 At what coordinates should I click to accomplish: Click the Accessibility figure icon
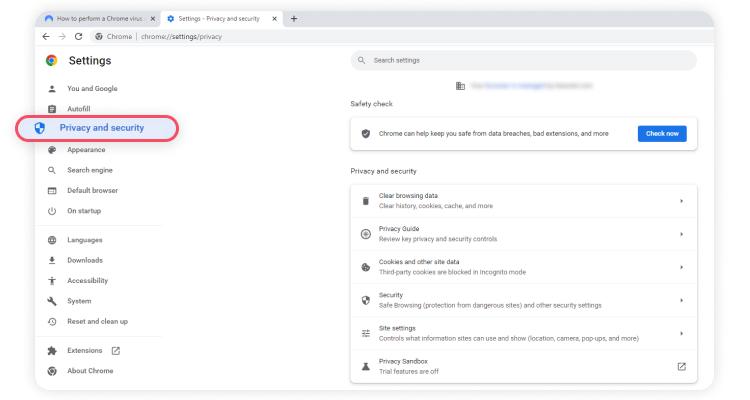pos(52,281)
